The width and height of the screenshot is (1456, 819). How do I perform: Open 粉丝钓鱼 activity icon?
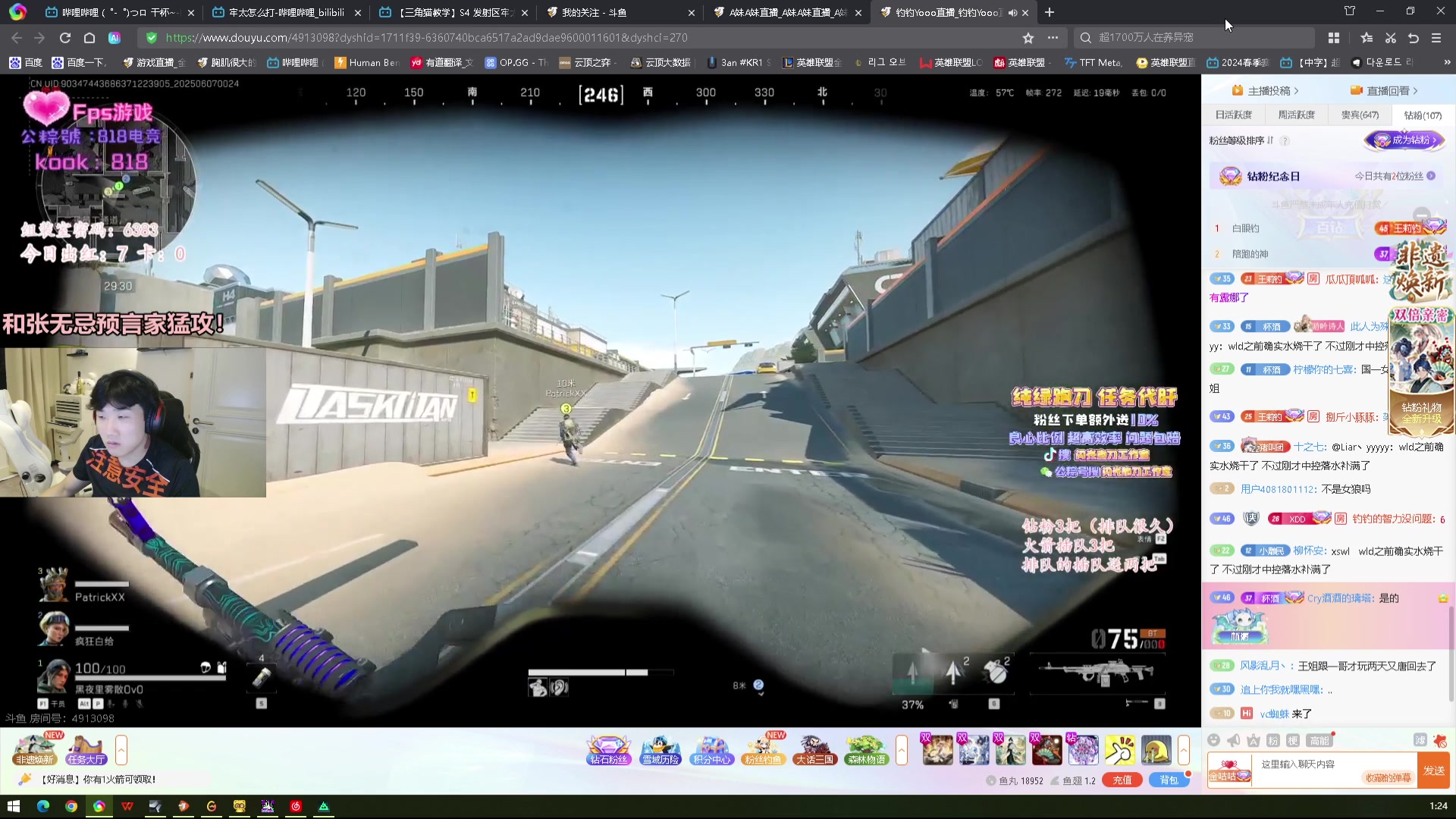(x=763, y=750)
